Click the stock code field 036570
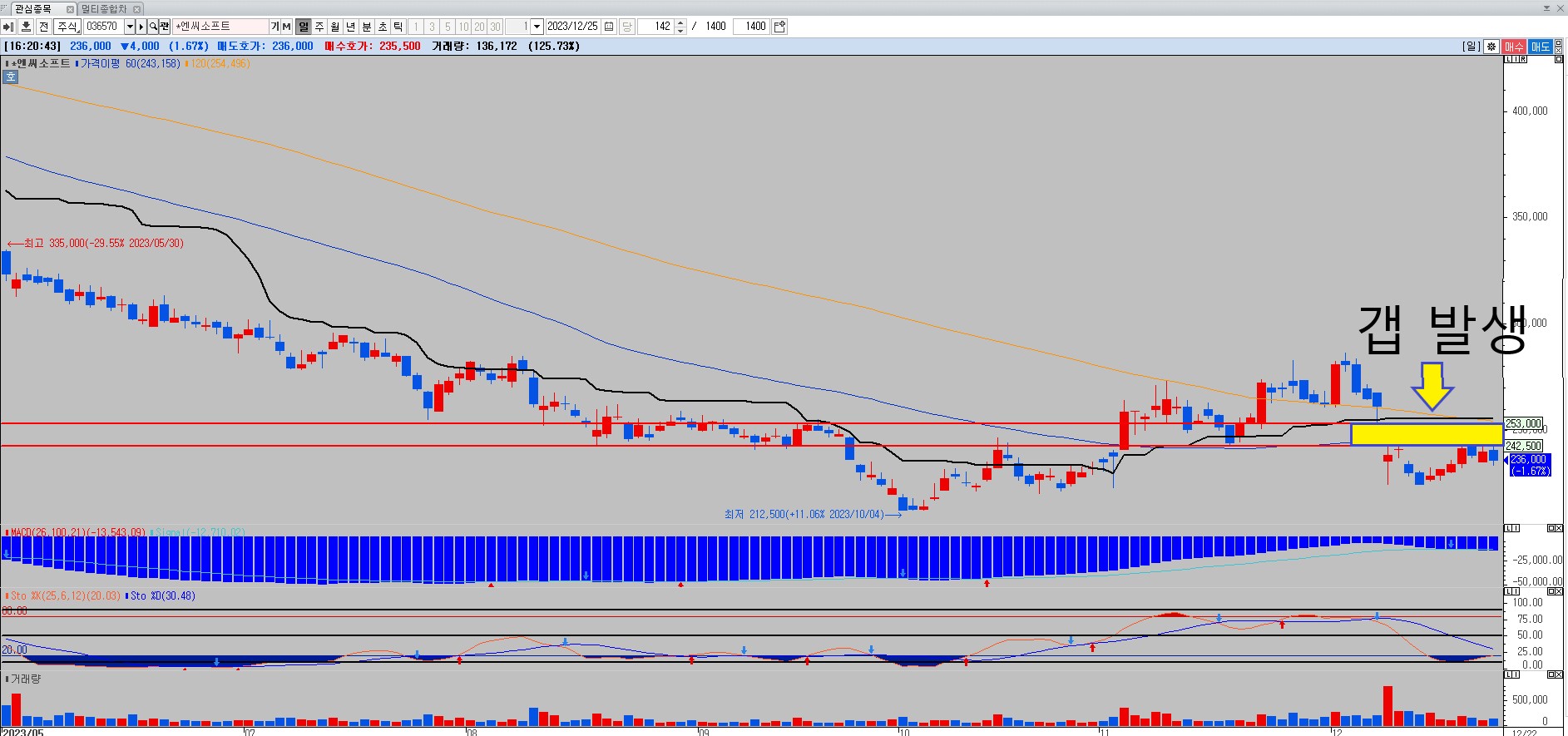 click(102, 27)
